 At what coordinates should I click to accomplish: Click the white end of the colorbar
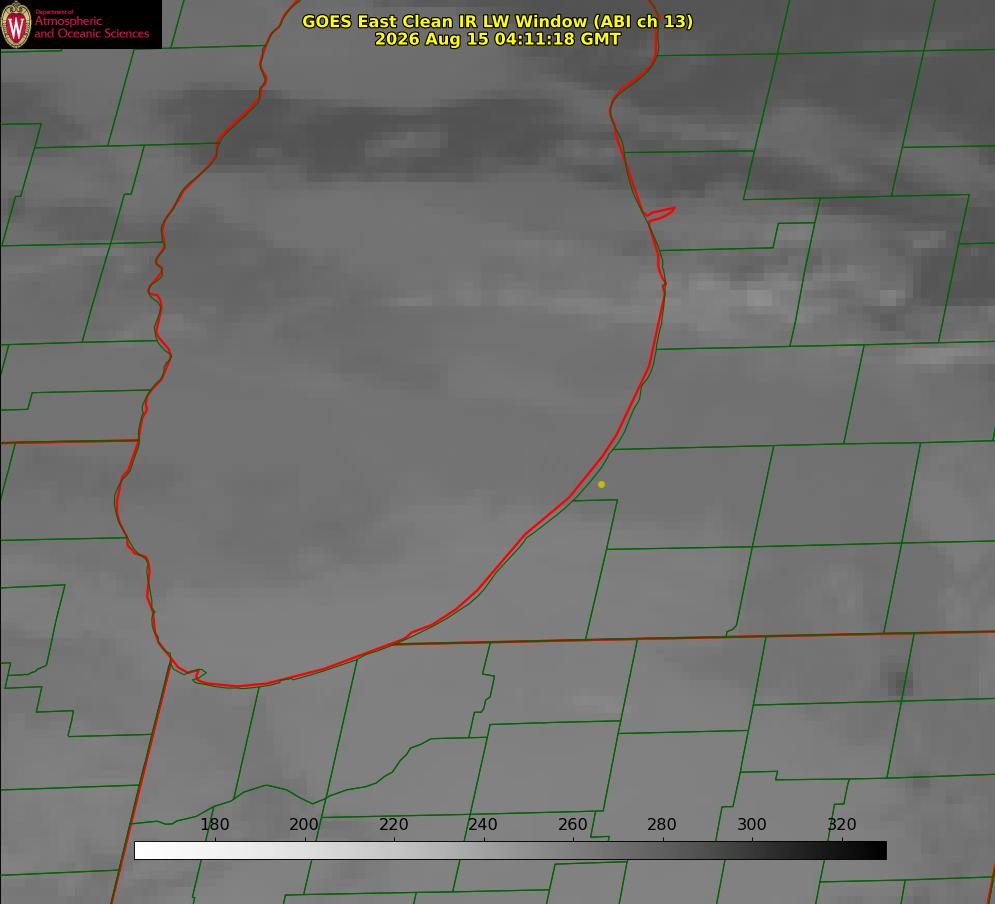pos(144,851)
